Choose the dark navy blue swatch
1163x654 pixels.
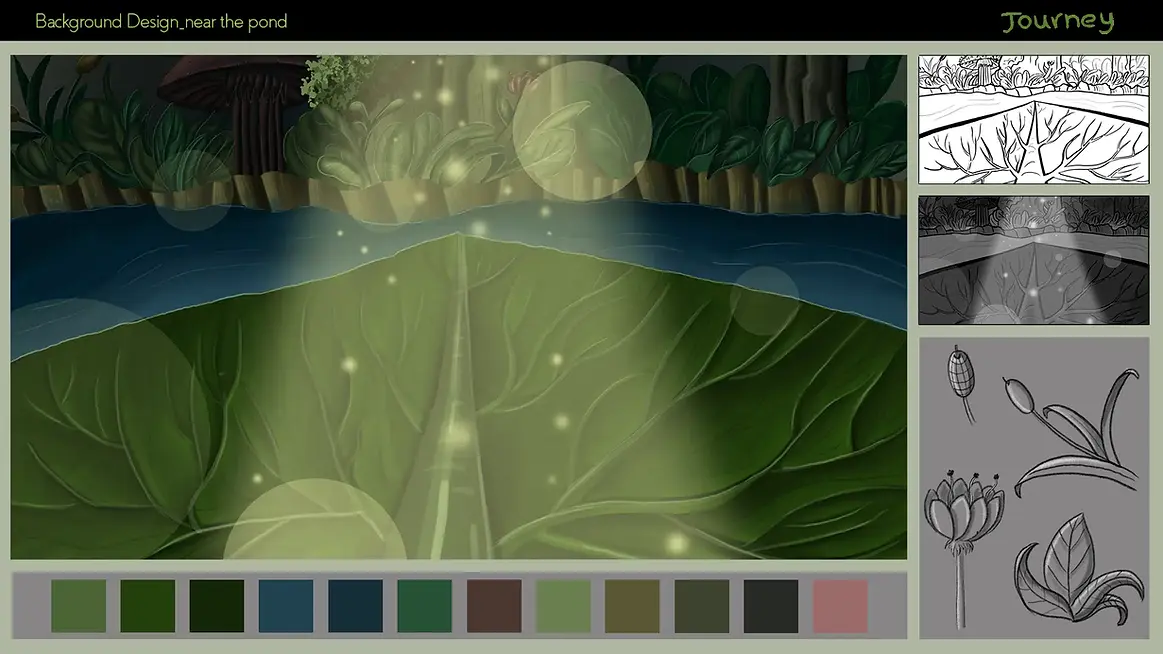[355, 606]
